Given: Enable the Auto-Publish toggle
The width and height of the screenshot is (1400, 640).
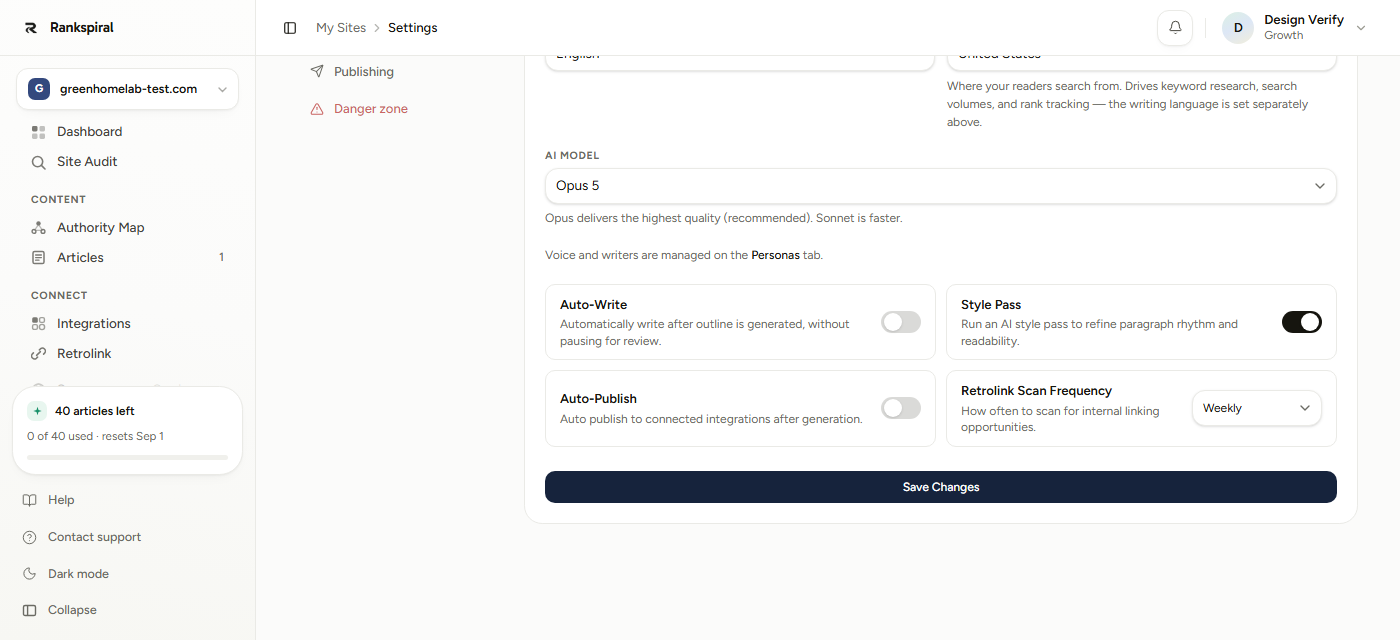Looking at the screenshot, I should [901, 408].
